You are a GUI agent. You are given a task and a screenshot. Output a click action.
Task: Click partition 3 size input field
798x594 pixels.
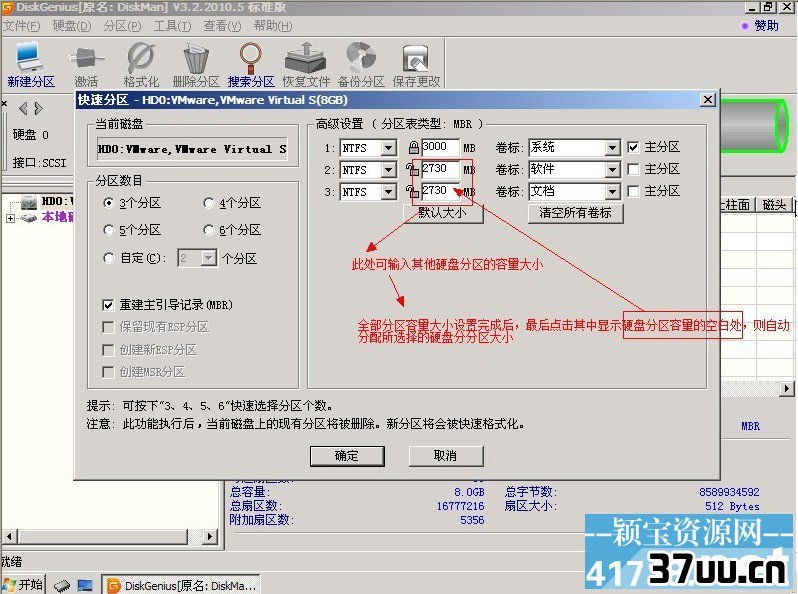click(x=440, y=191)
